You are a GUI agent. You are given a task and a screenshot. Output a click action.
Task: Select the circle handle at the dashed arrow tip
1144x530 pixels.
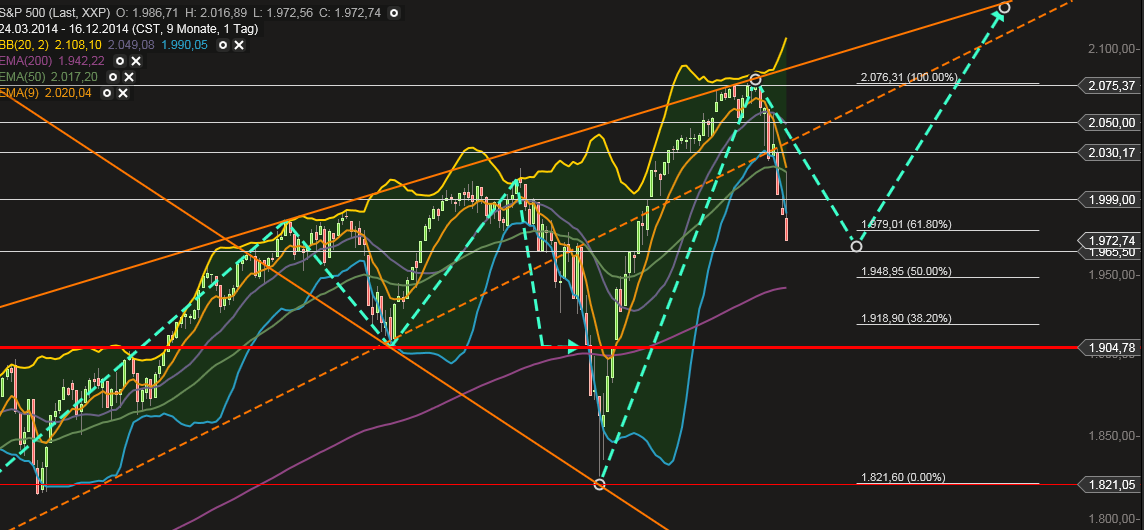(x=1005, y=7)
